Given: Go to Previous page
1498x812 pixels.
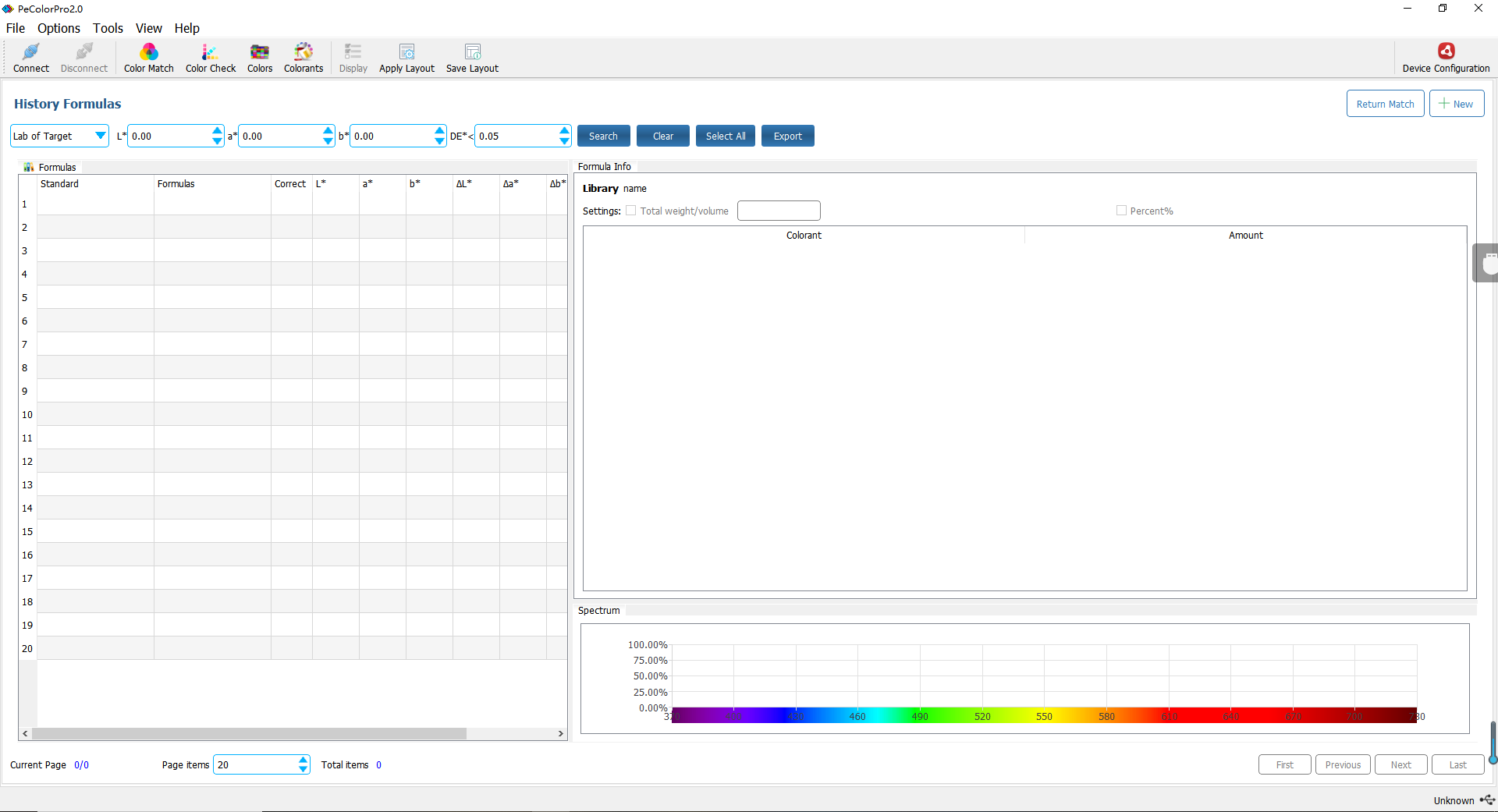Looking at the screenshot, I should coord(1343,765).
